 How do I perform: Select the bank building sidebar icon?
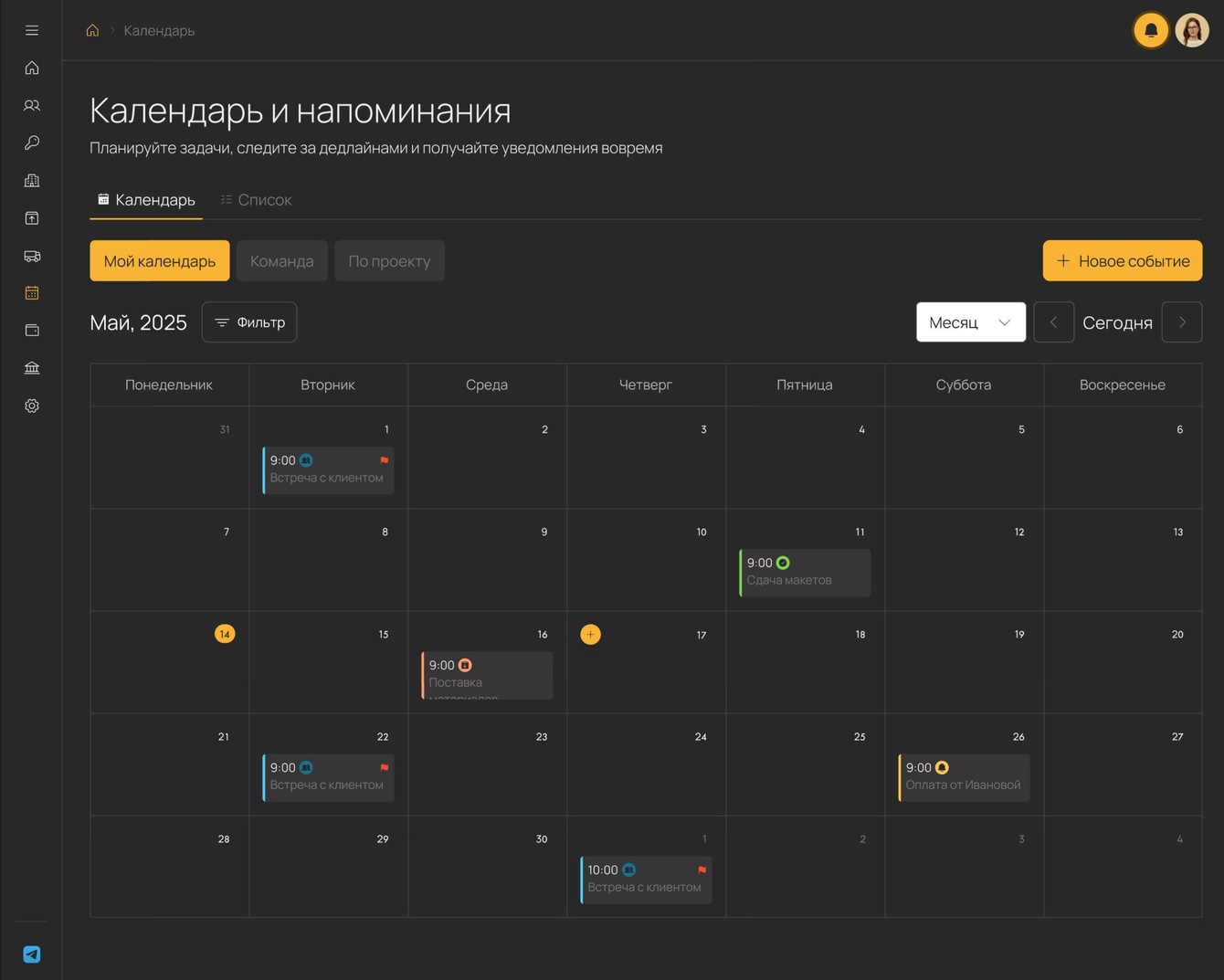coord(32,368)
